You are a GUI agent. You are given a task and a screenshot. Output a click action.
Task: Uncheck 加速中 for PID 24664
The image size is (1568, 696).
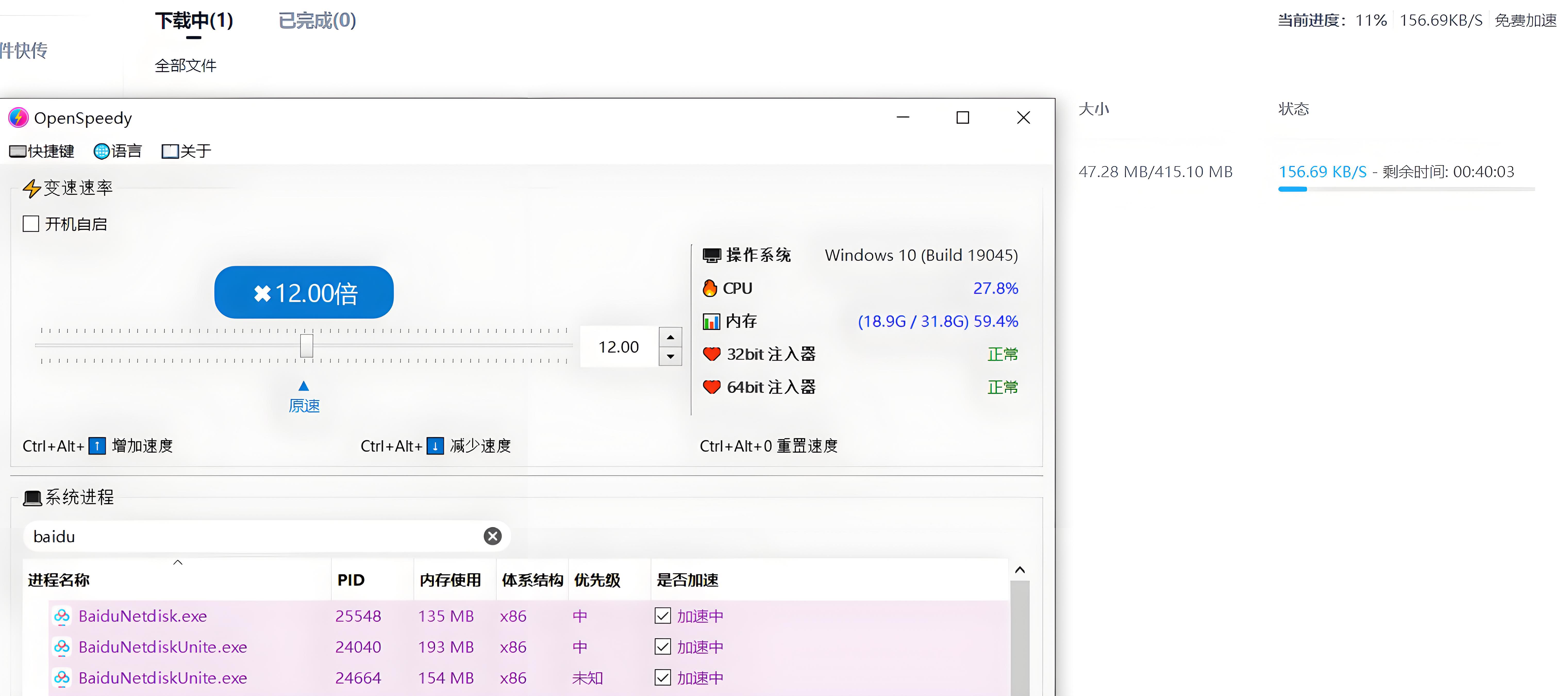pyautogui.click(x=663, y=678)
